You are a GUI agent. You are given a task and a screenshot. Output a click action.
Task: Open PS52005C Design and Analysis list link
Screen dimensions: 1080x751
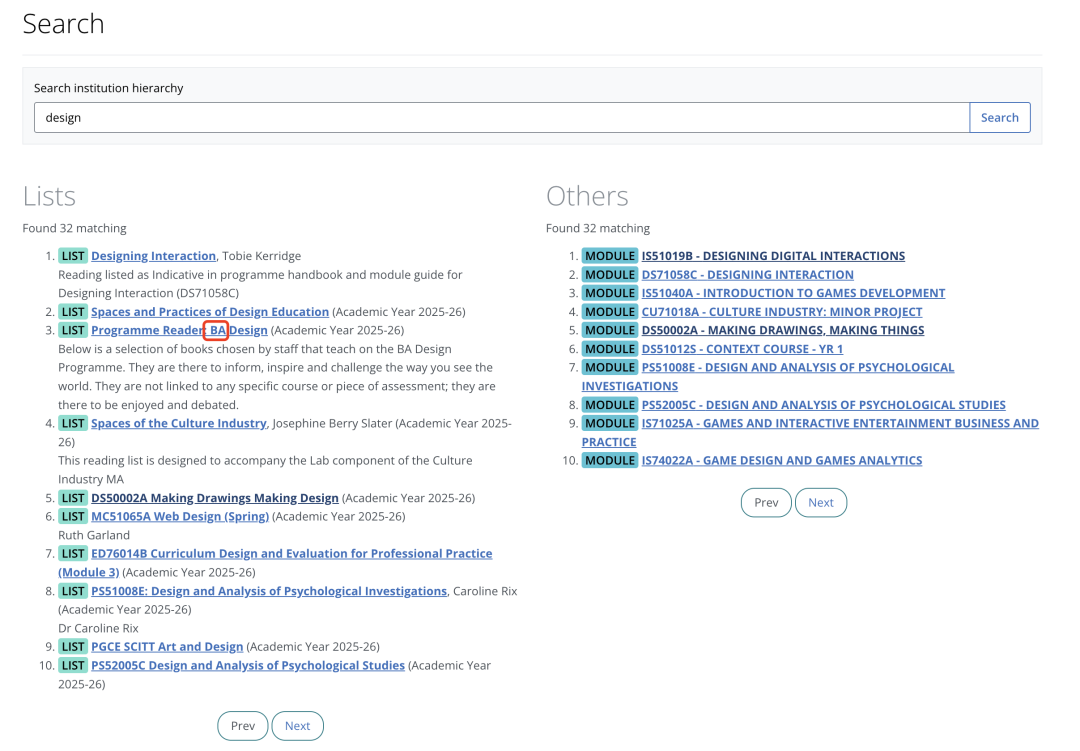(248, 665)
